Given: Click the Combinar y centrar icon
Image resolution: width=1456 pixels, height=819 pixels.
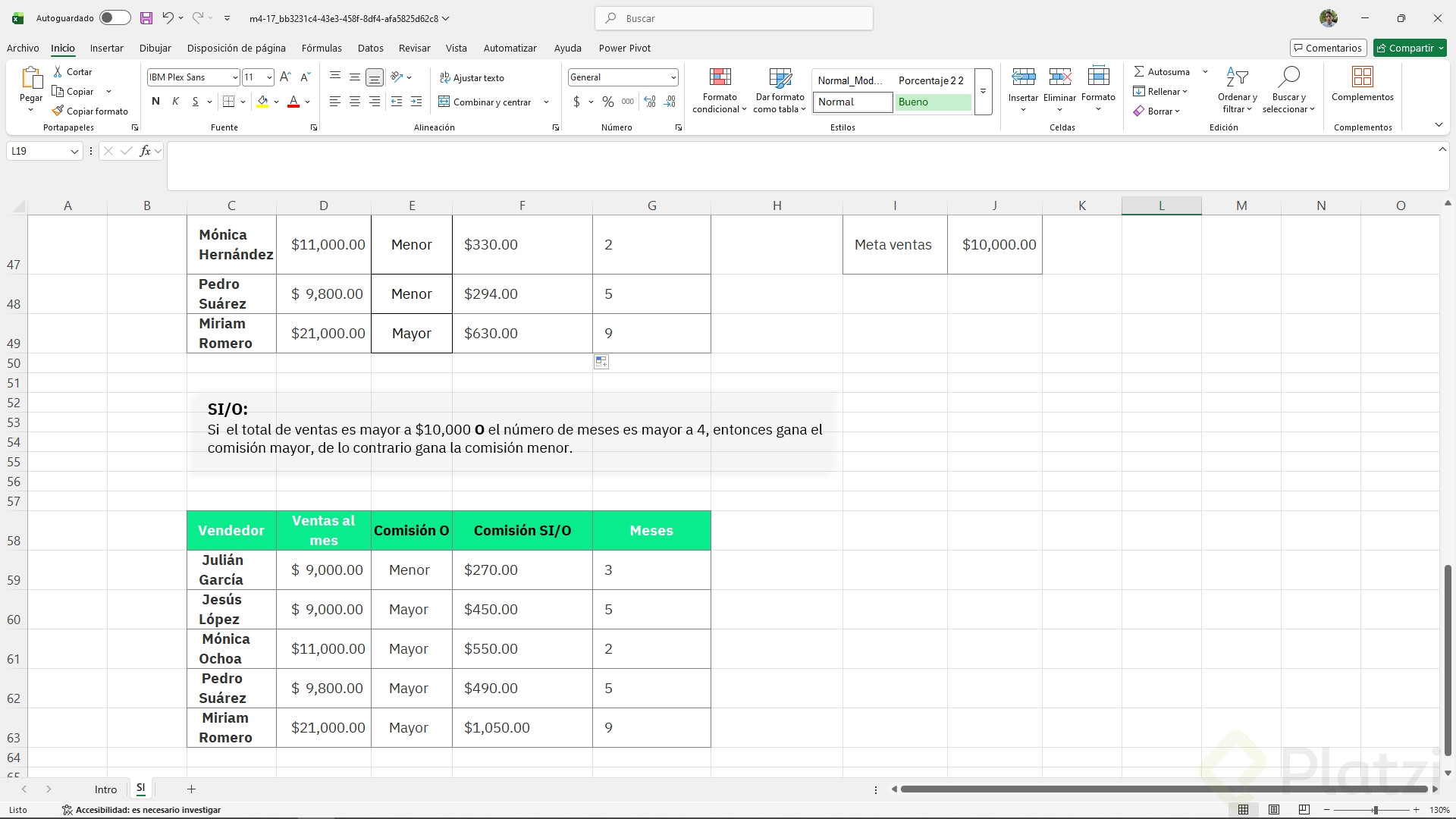Looking at the screenshot, I should (444, 102).
